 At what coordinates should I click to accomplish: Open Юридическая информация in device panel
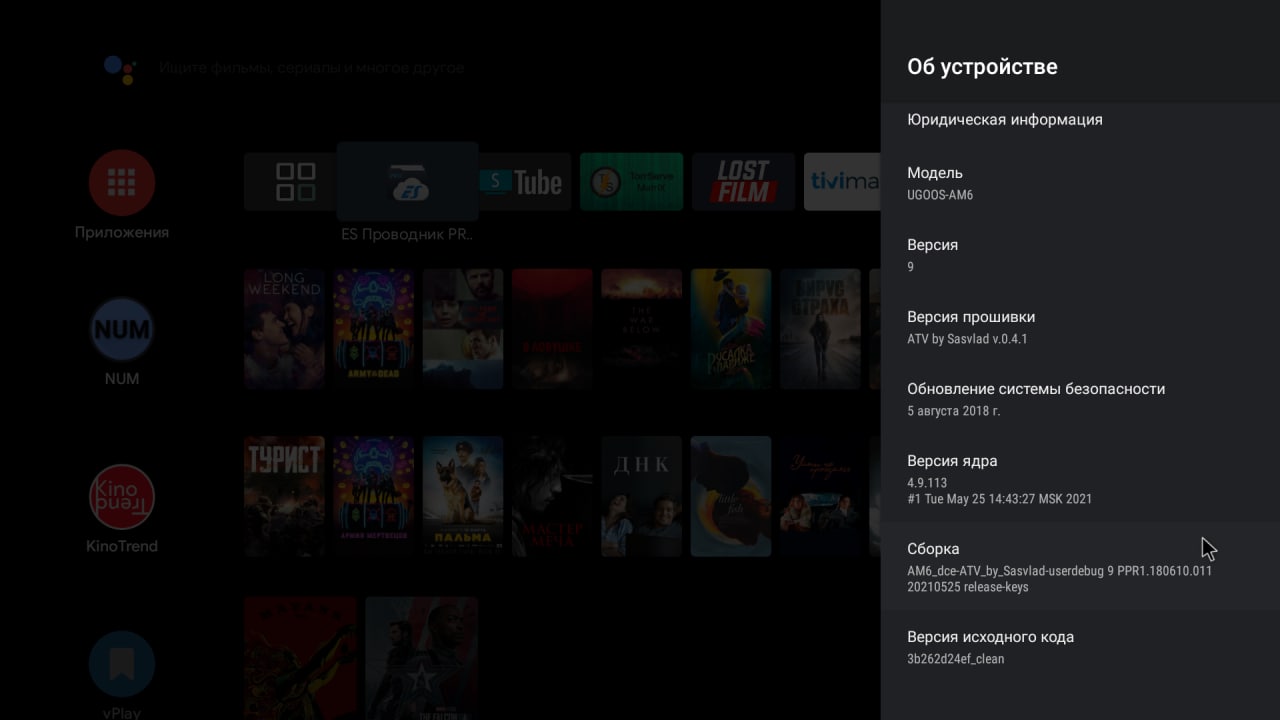pos(1080,119)
